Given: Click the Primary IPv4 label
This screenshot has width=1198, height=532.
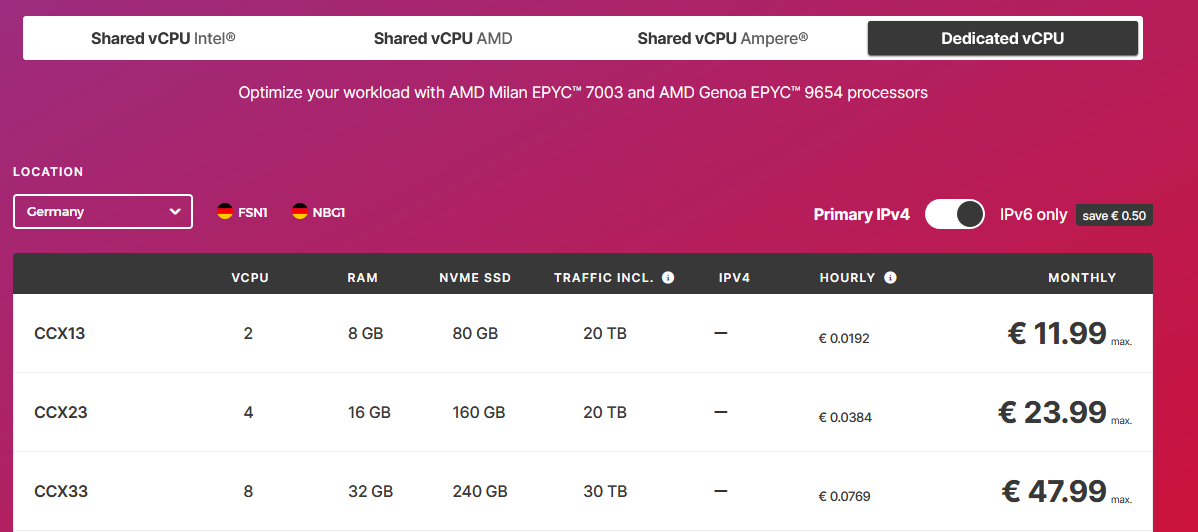Looking at the screenshot, I should 862,215.
